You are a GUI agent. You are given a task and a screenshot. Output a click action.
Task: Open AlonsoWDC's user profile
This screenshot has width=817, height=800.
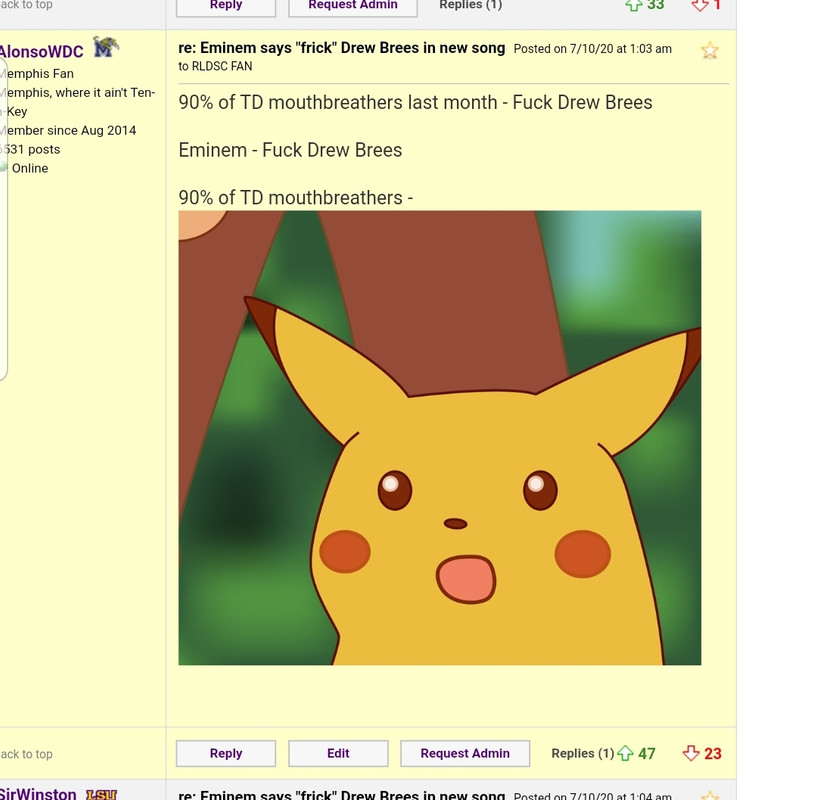pos(41,52)
